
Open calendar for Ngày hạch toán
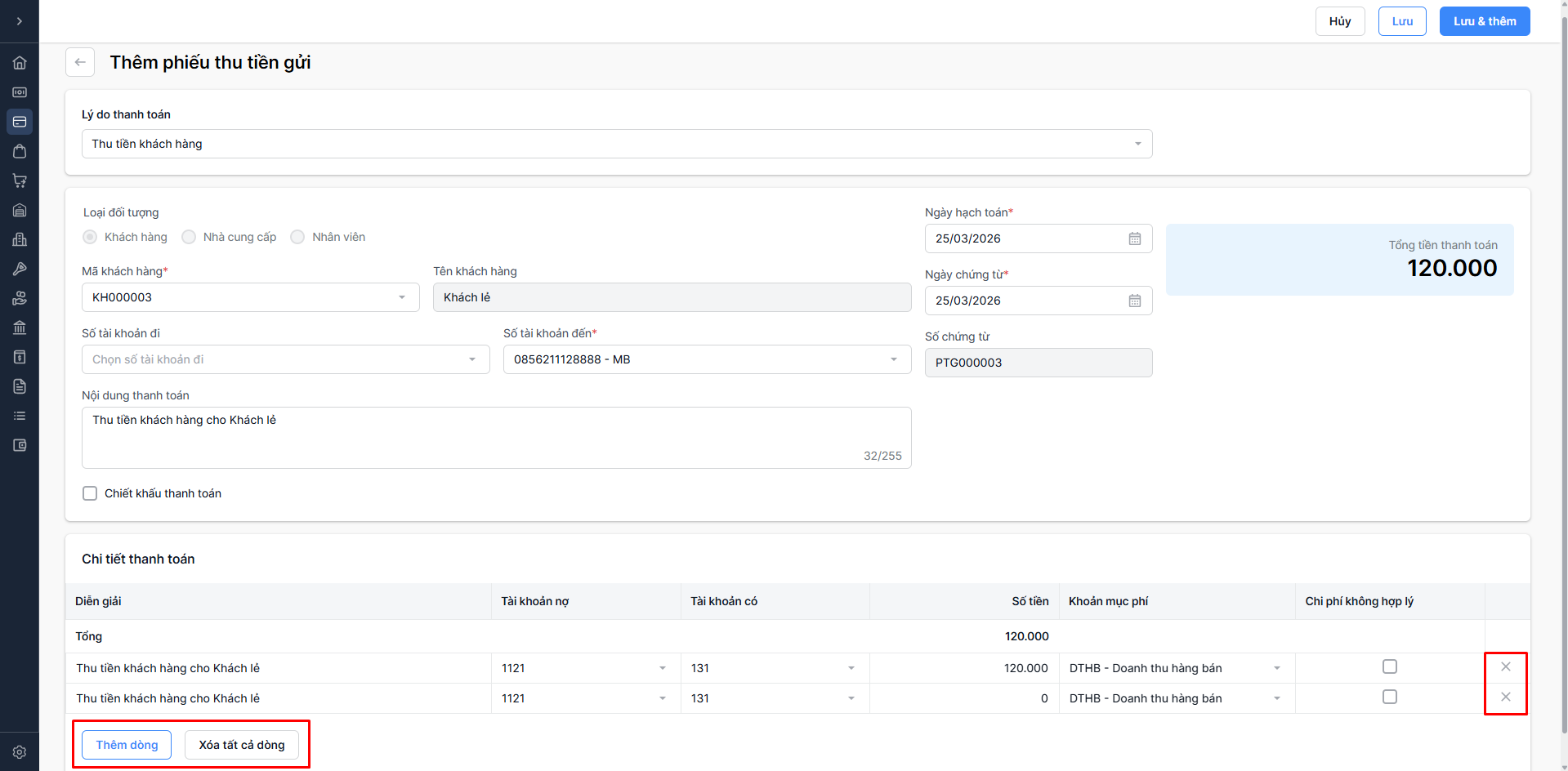pos(1134,238)
